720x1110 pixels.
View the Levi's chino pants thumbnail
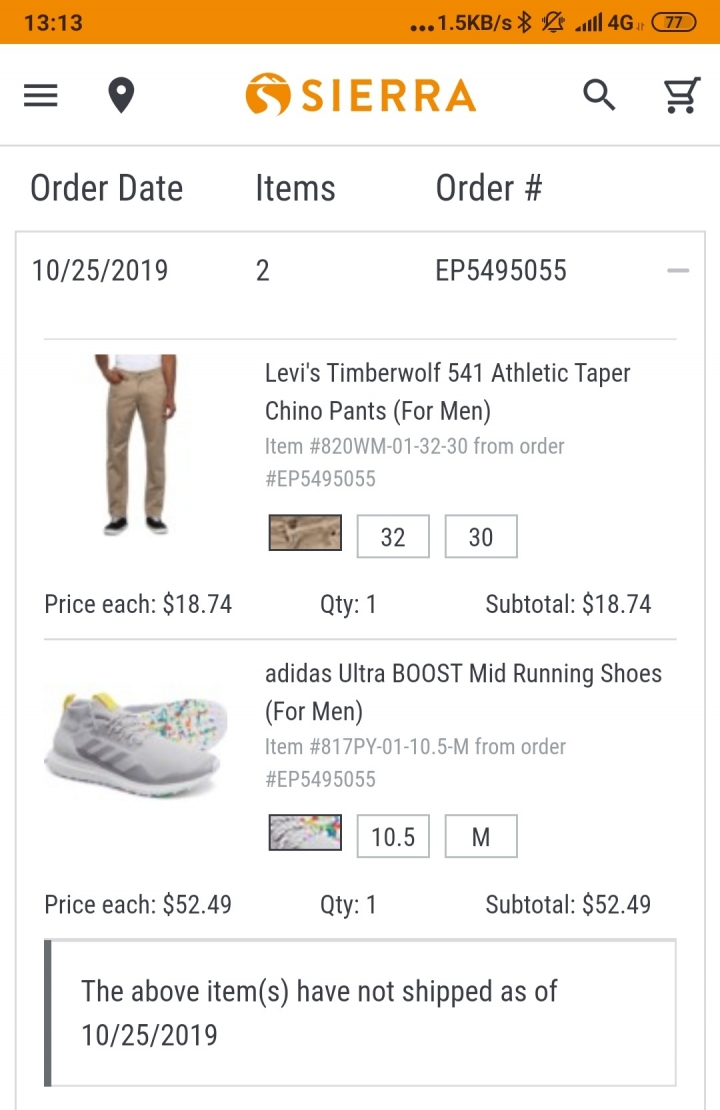(x=138, y=445)
